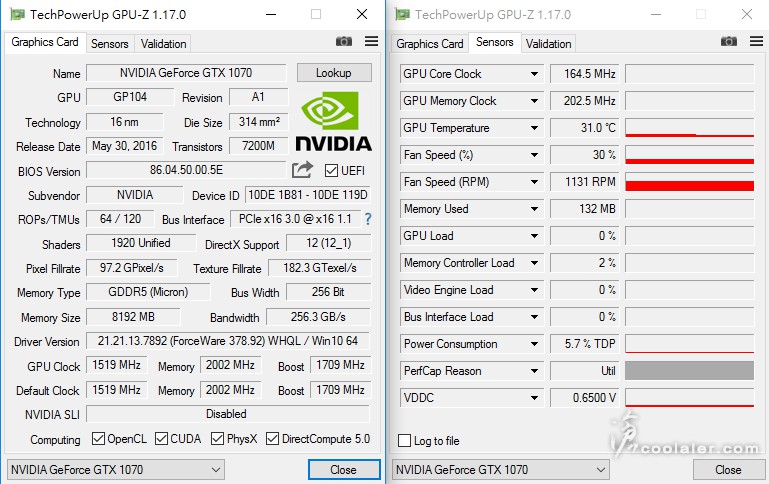Click the Device ID value 10DE 1B81
The width and height of the screenshot is (769, 484).
point(308,195)
